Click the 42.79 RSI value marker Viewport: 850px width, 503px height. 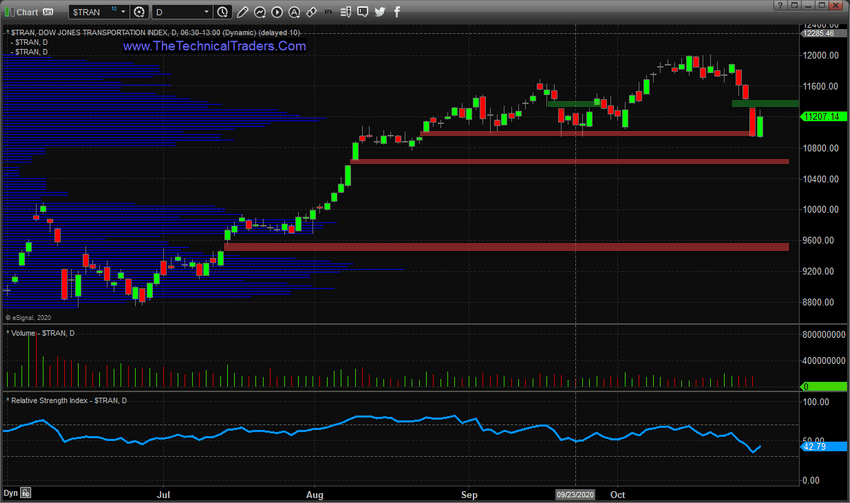(823, 447)
